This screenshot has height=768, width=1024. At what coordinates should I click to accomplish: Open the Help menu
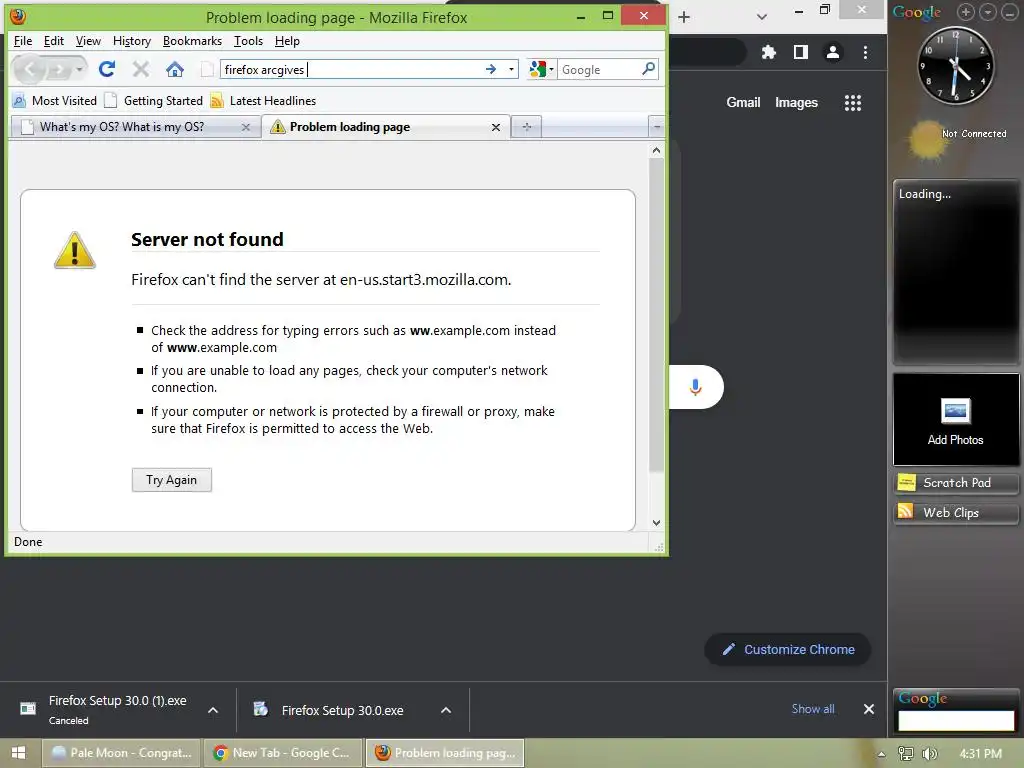tap(287, 41)
